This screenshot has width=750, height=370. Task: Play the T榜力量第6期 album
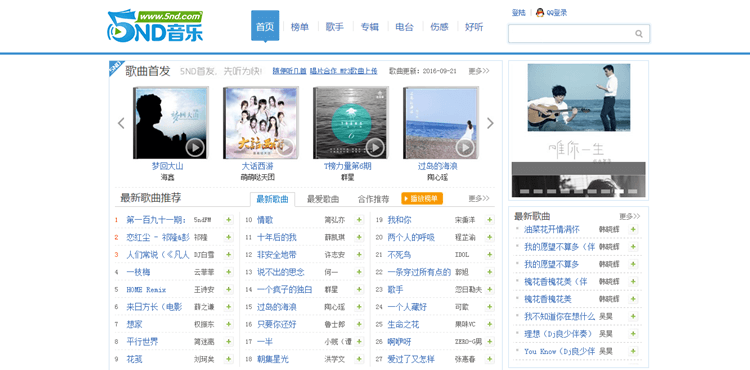(x=375, y=148)
